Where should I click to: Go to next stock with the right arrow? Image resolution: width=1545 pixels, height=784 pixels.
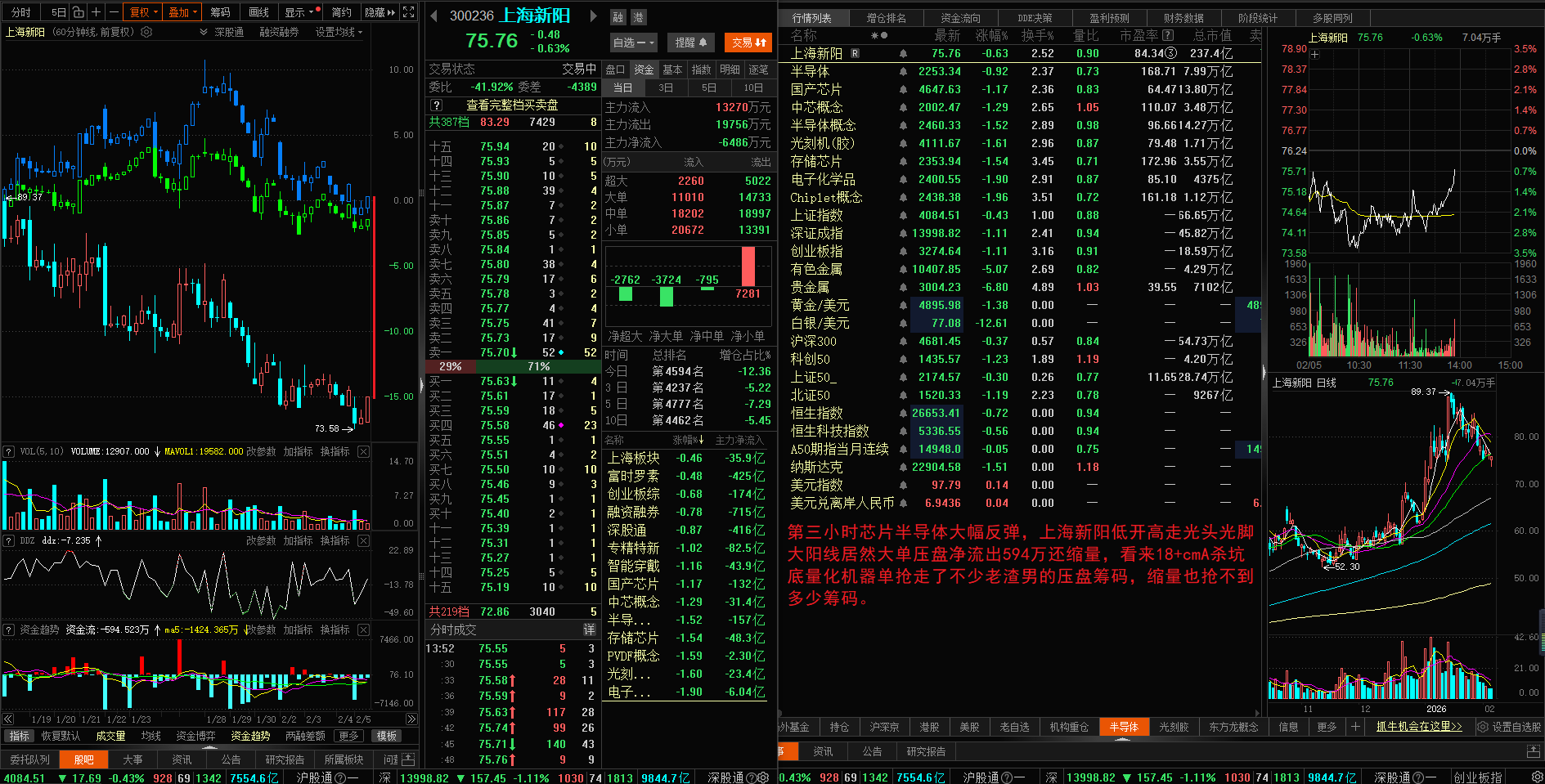(592, 16)
